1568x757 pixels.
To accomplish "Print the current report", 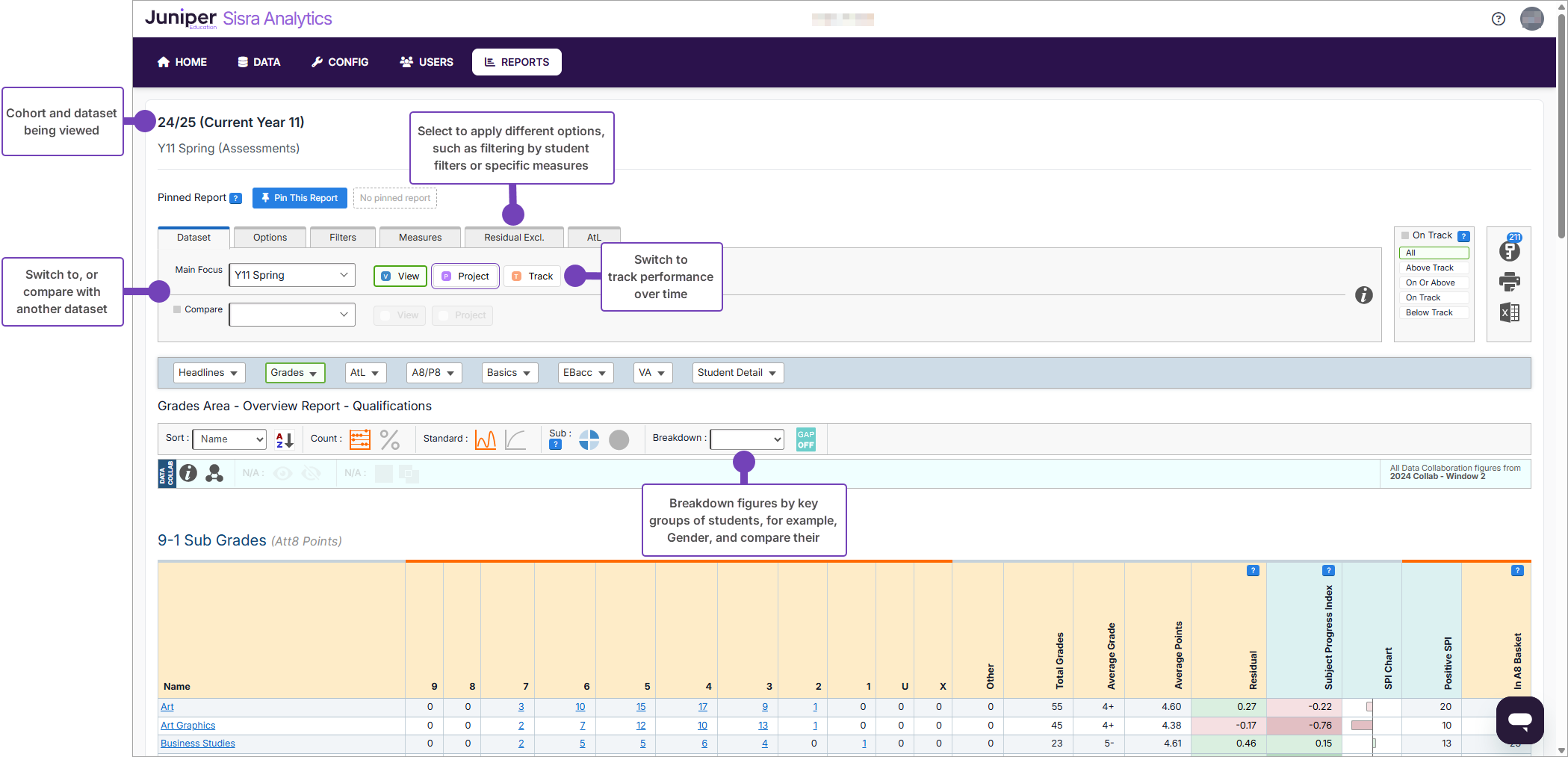I will tap(1509, 282).
